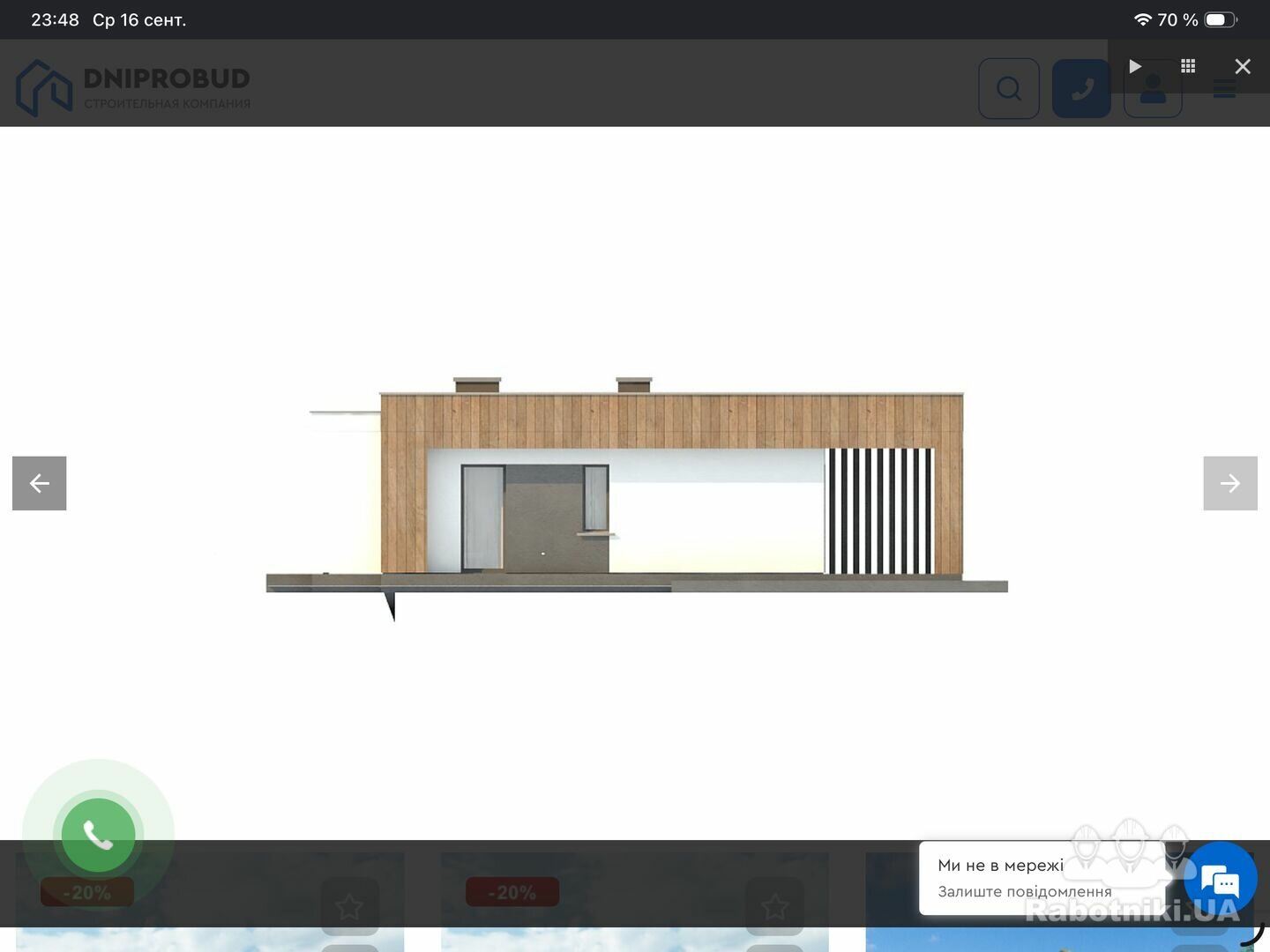Viewport: 1270px width, 952px height.
Task: Open the hamburger menu
Action: (1224, 88)
